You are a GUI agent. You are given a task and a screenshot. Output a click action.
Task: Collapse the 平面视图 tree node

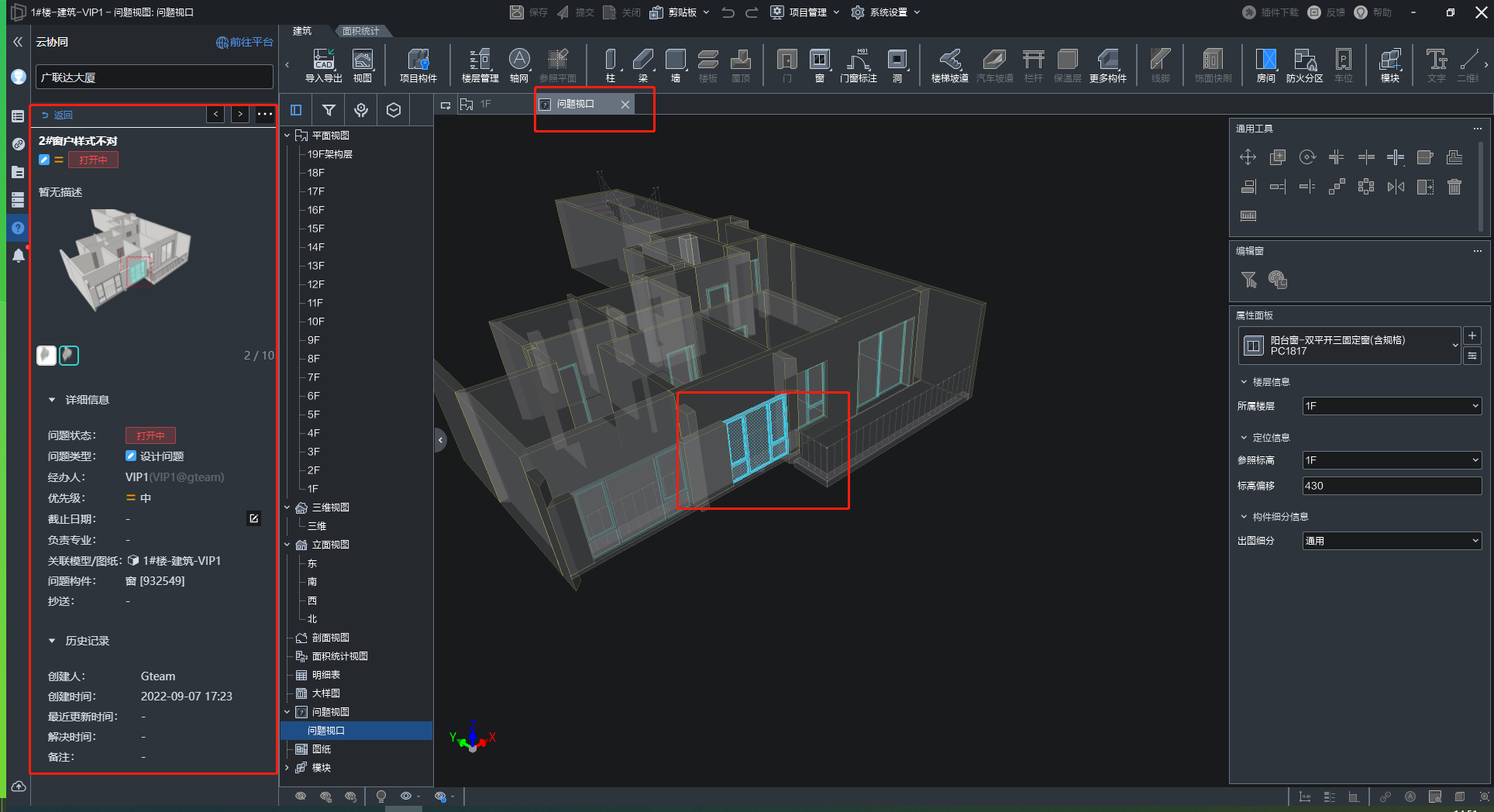tap(287, 136)
